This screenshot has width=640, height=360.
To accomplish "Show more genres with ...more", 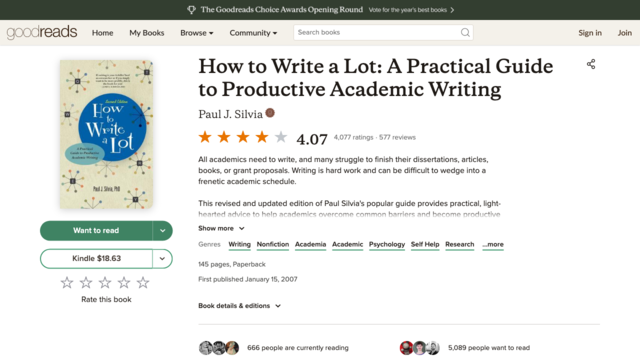I will [493, 244].
